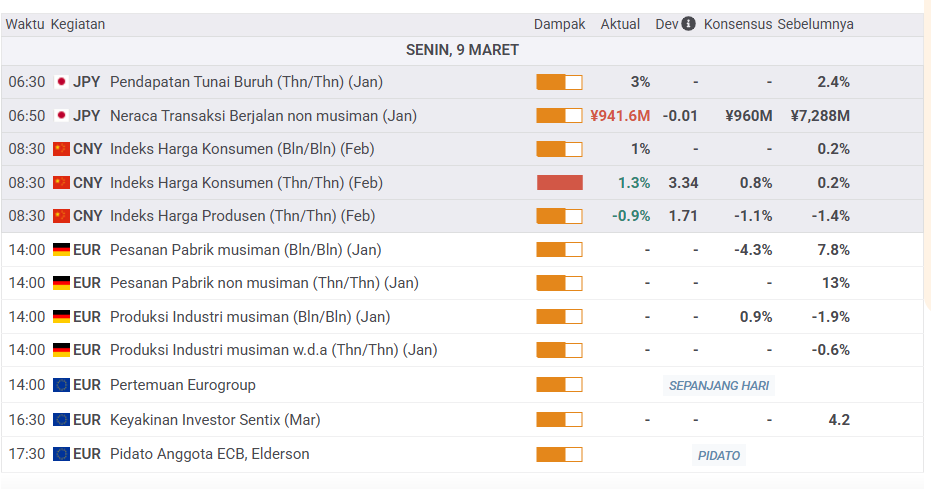Viewport: 931px width, 489px height.
Task: Expand Produksi Industri musiman (Bln/Bln) row
Action: (x=249, y=317)
